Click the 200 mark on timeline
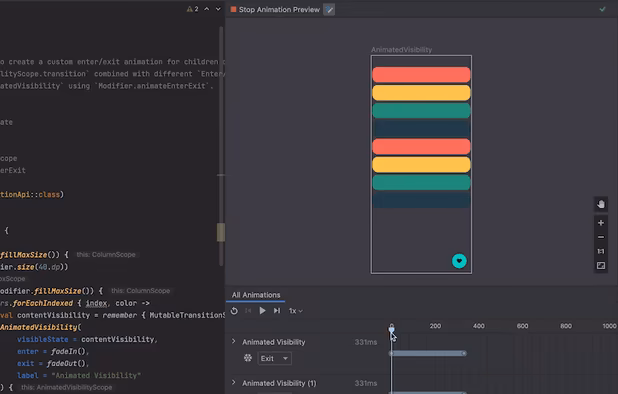618x394 pixels. [435, 326]
